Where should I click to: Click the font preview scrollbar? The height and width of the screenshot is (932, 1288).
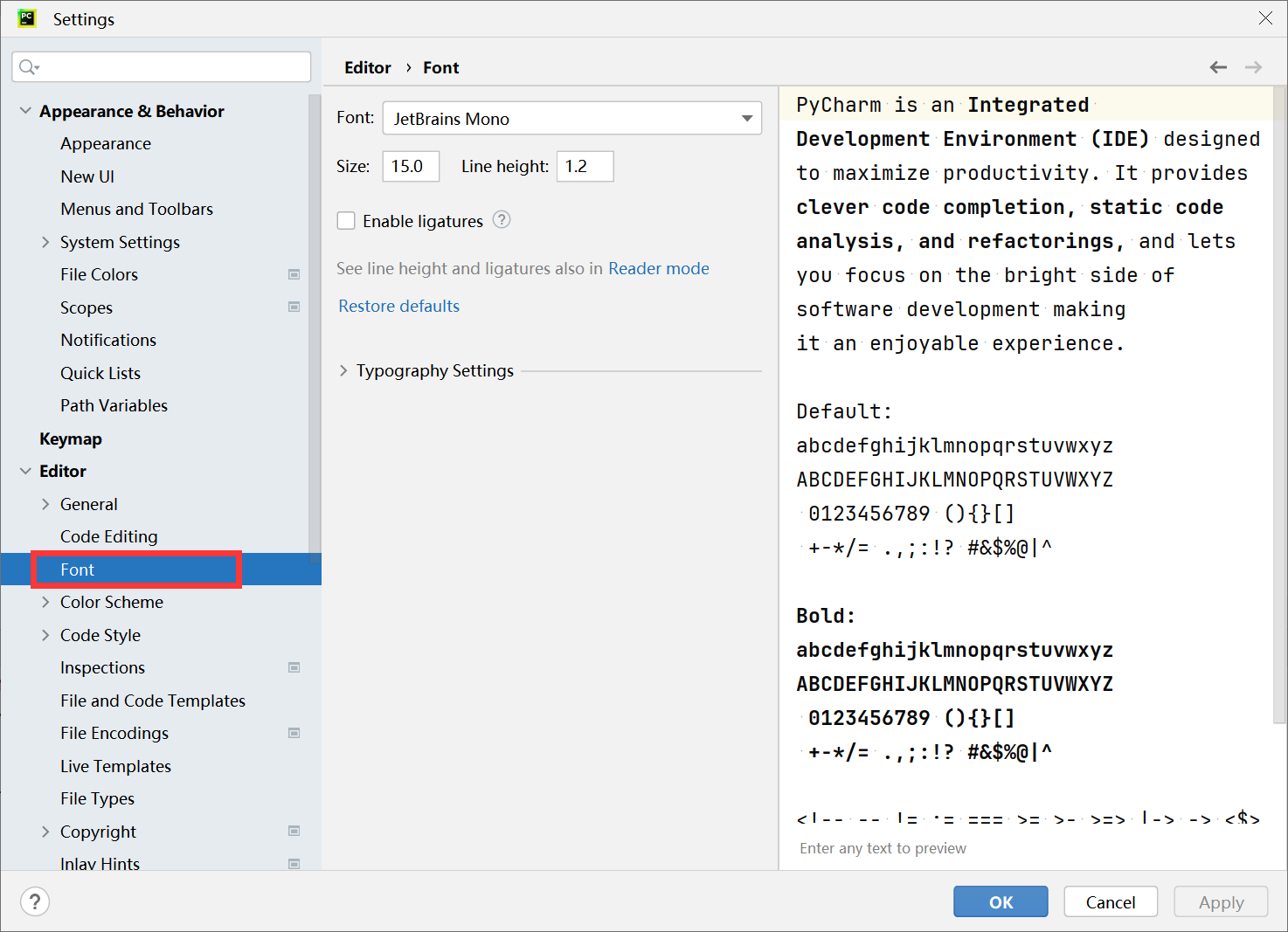click(1279, 405)
